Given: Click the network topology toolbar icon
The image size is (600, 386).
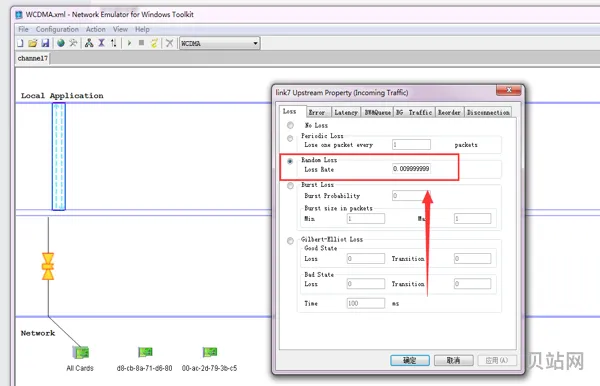Looking at the screenshot, I should pyautogui.click(x=89, y=43).
